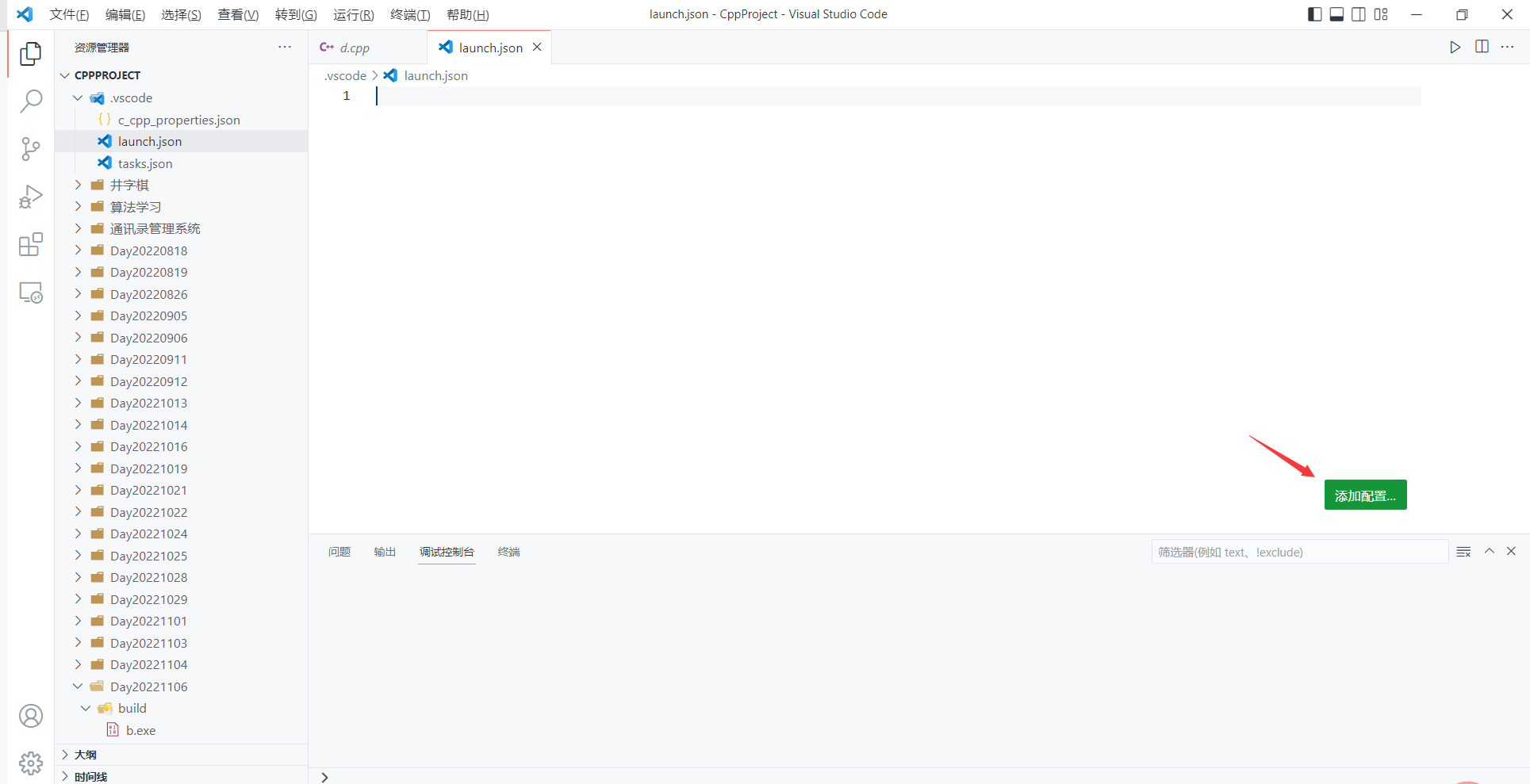Expand the 时间线 section
This screenshot has width=1530, height=784.
[181, 775]
